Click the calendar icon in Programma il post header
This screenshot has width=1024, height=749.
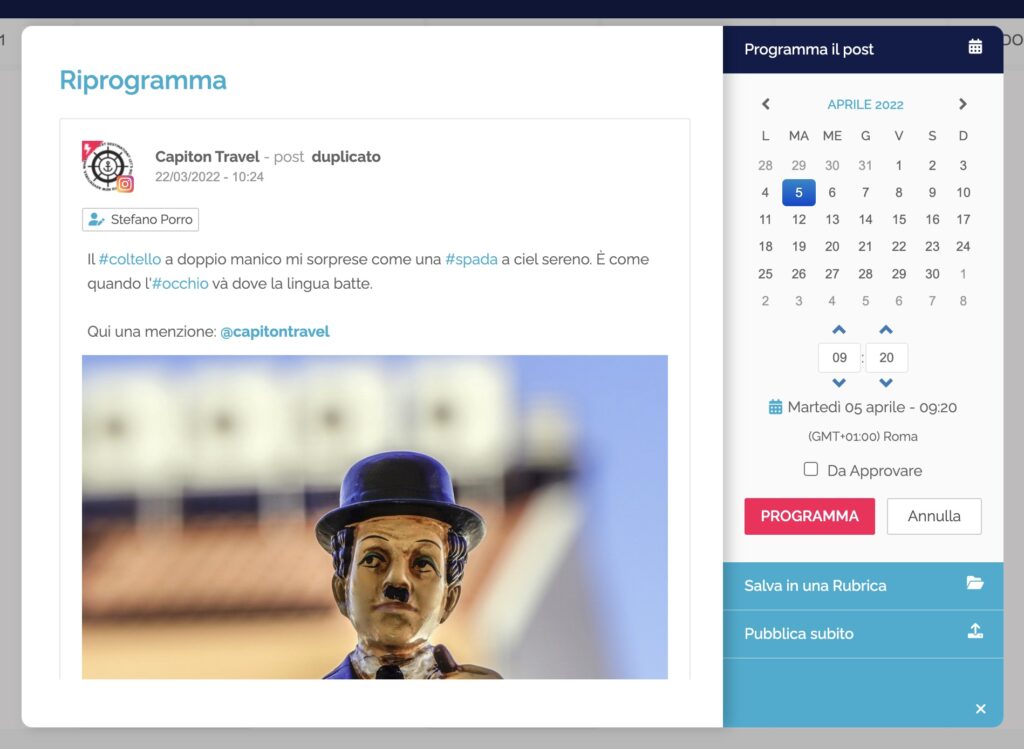pyautogui.click(x=975, y=47)
